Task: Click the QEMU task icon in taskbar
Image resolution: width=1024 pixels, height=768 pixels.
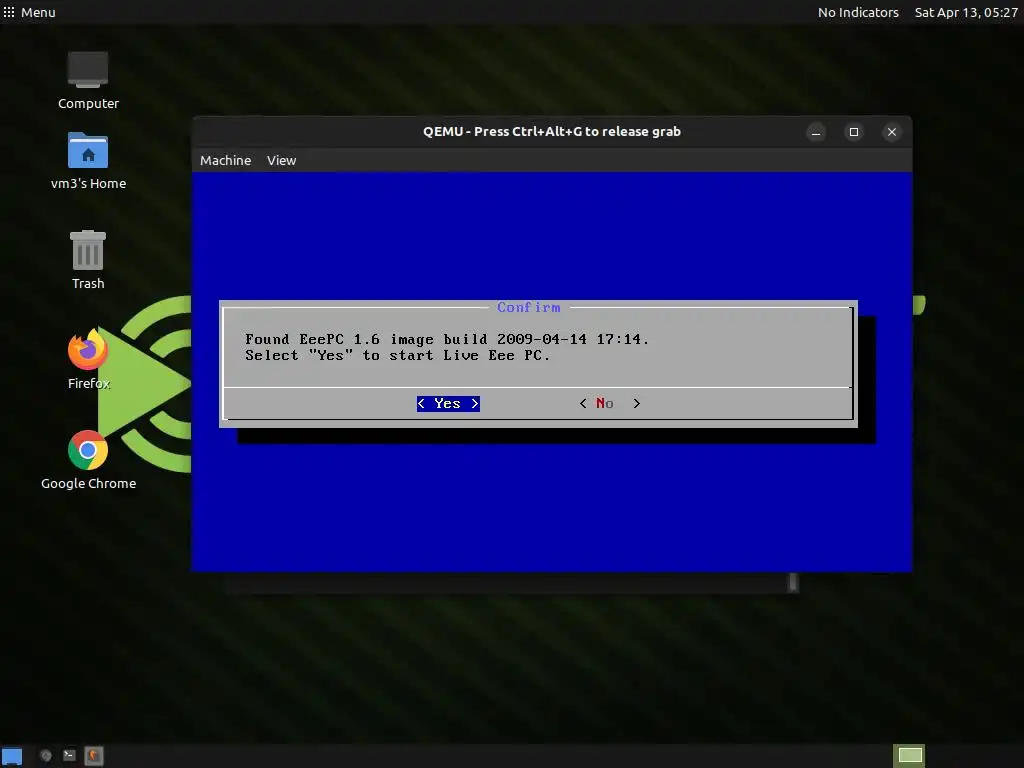Action: (x=93, y=756)
